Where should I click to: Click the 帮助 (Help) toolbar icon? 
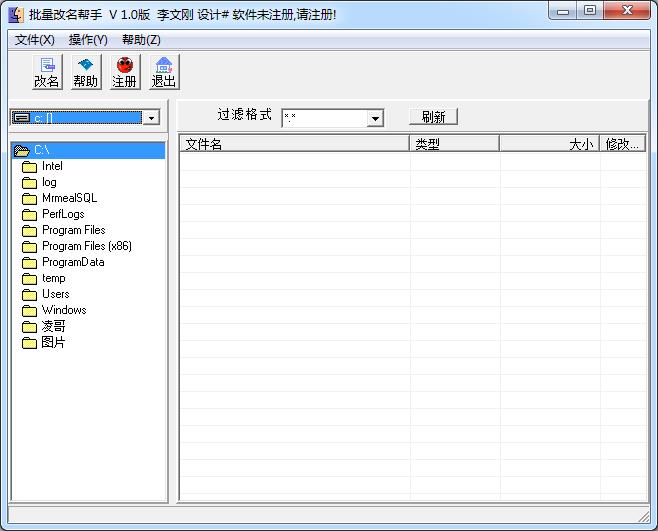[86, 72]
